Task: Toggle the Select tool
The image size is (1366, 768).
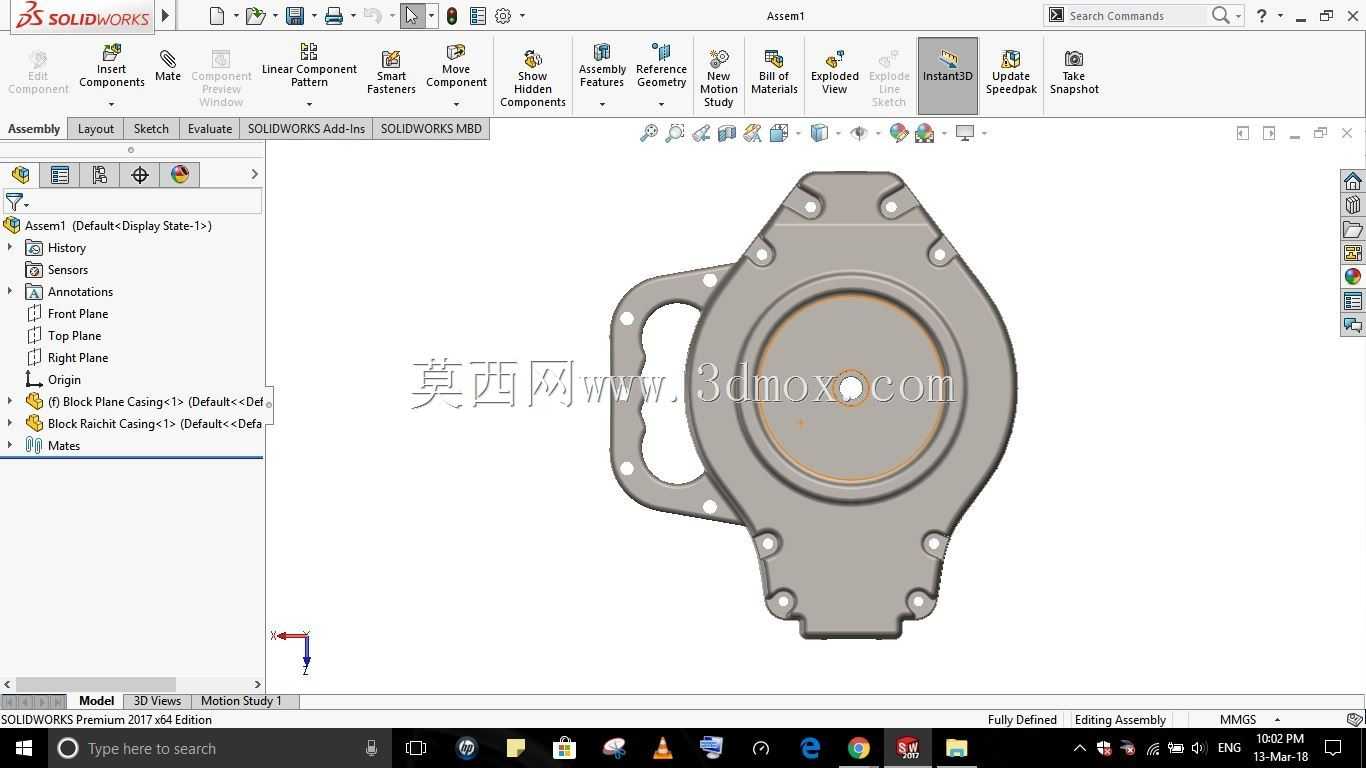Action: (x=412, y=16)
